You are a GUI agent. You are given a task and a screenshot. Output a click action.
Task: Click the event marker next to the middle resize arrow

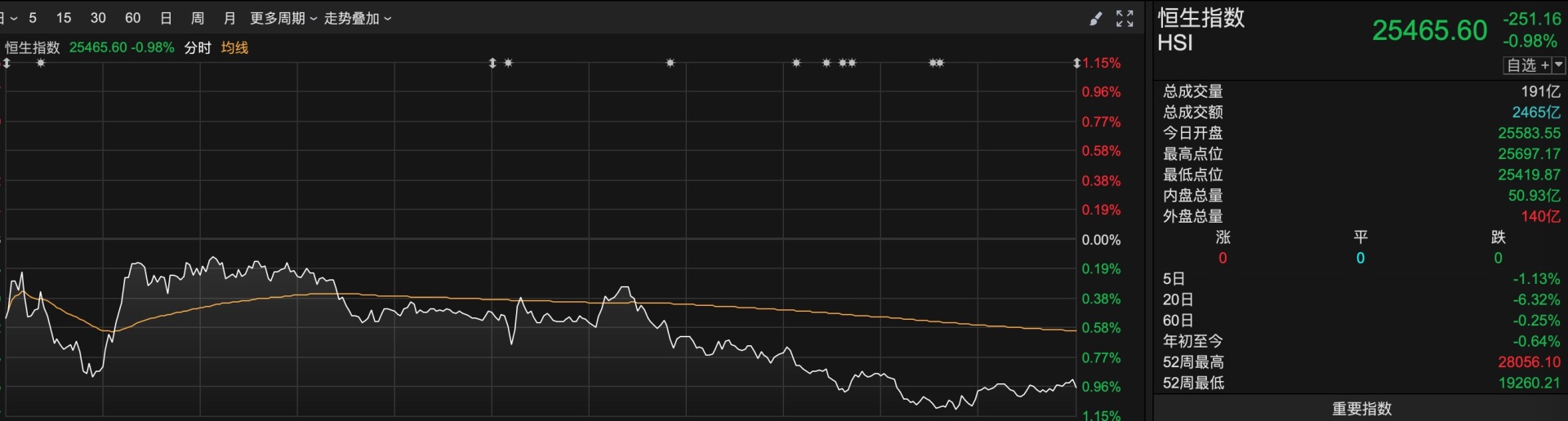click(x=508, y=63)
